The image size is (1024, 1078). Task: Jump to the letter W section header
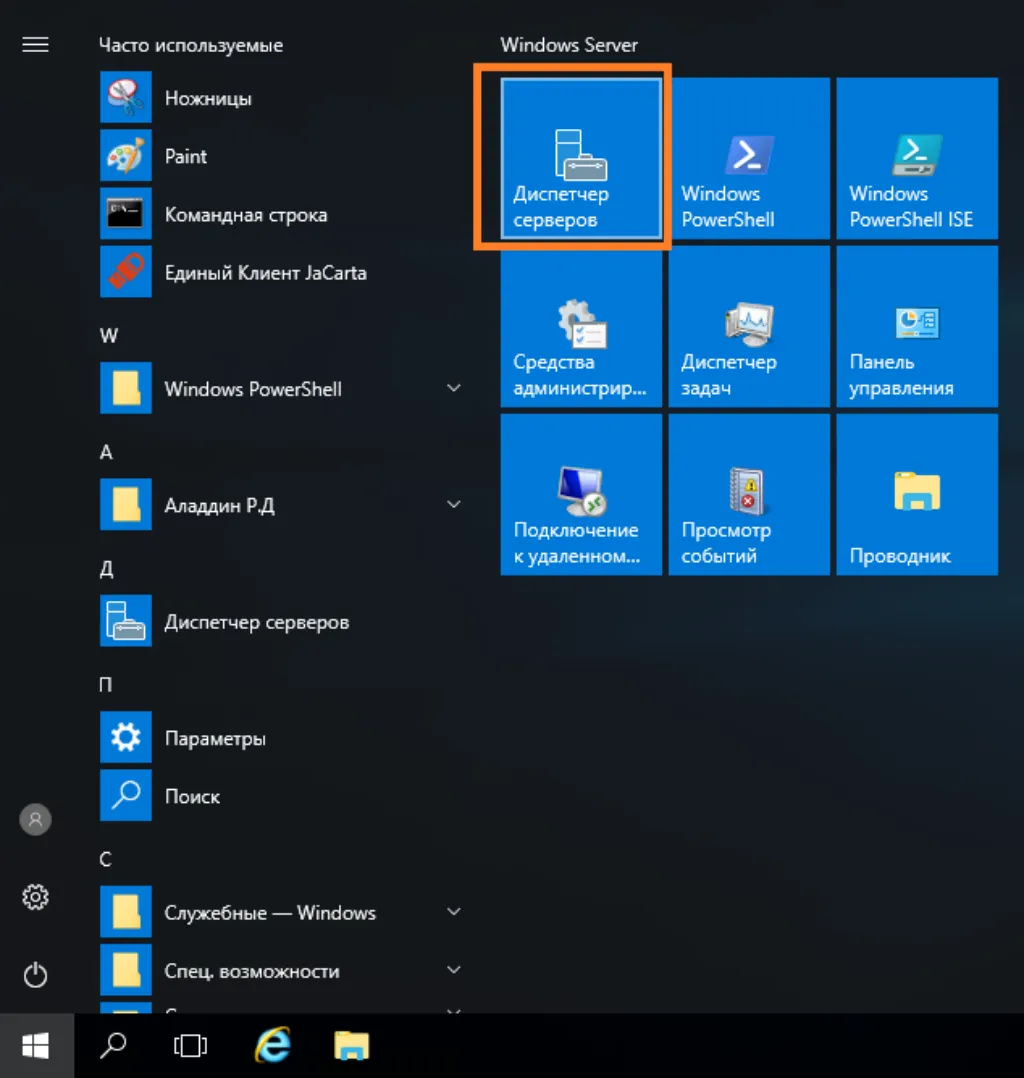pos(109,336)
